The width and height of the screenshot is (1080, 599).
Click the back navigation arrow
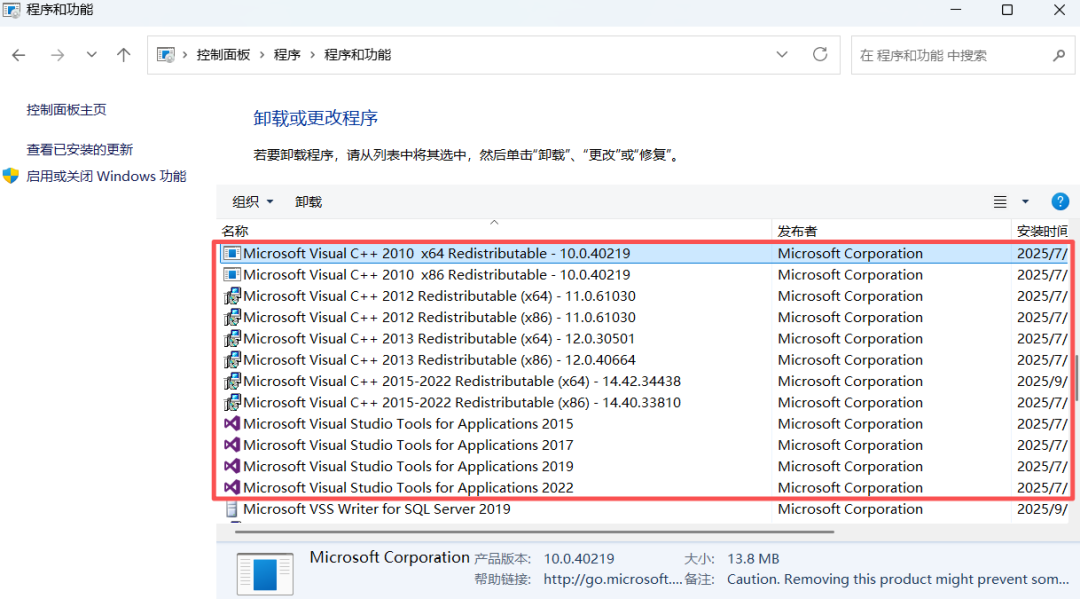tap(19, 55)
